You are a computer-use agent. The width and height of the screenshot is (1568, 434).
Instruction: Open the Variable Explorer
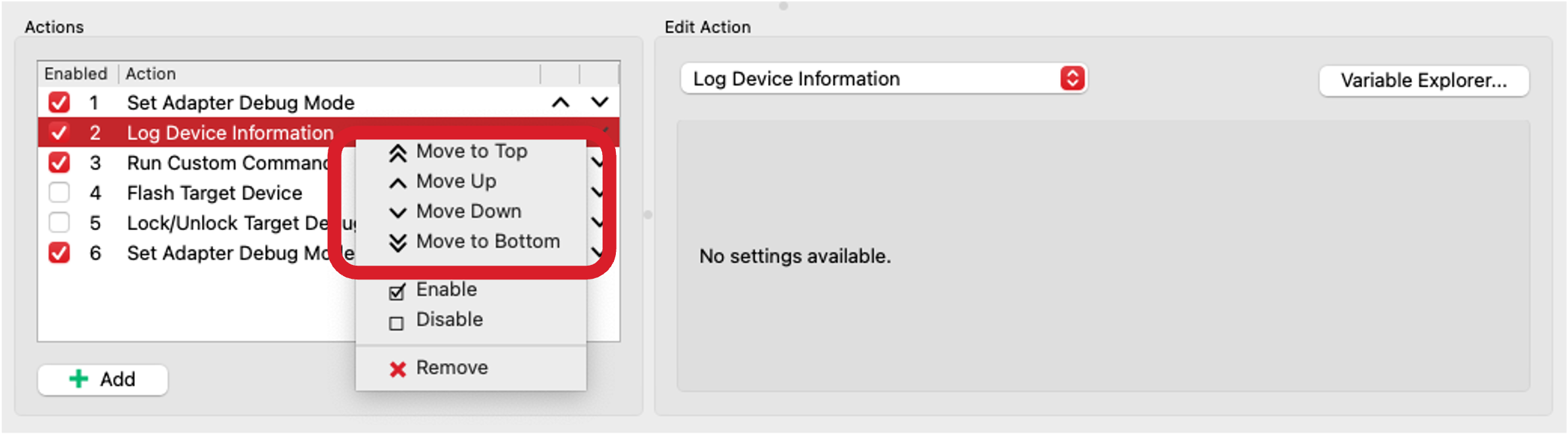(1423, 81)
